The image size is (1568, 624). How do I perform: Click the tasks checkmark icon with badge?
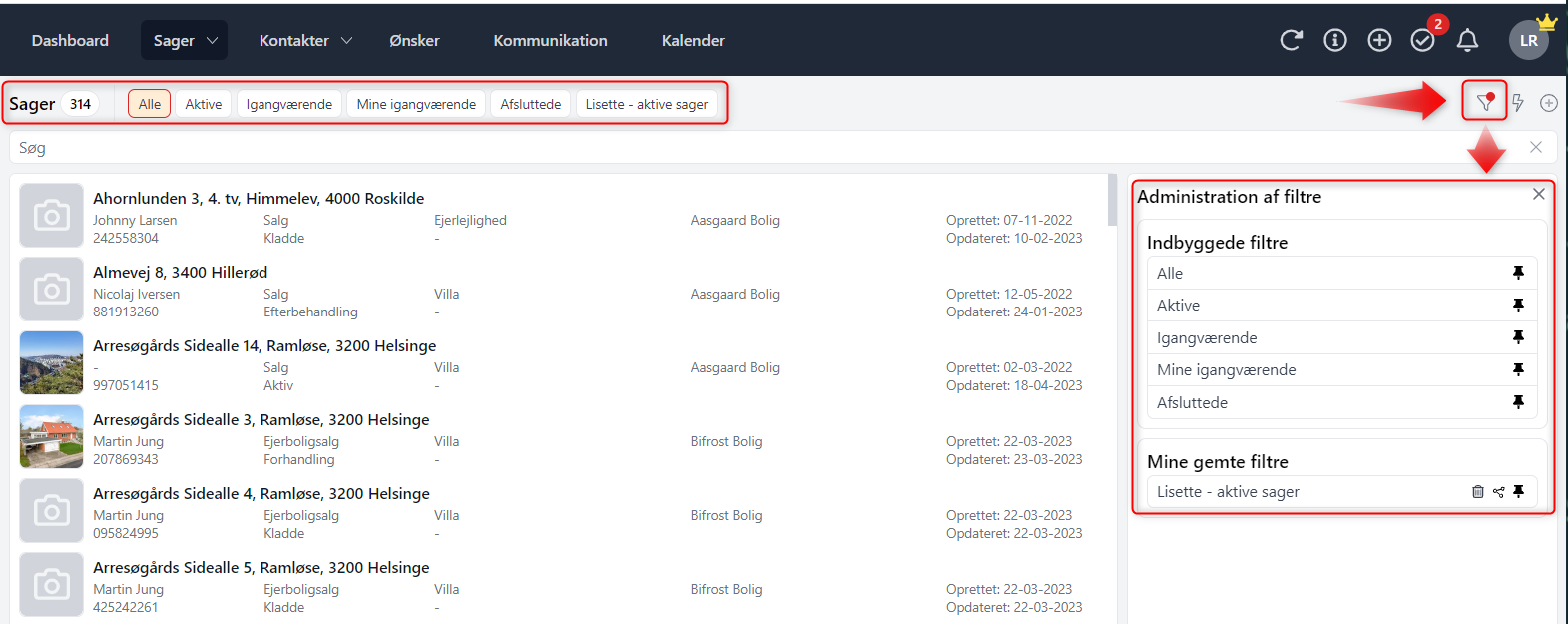click(1422, 40)
